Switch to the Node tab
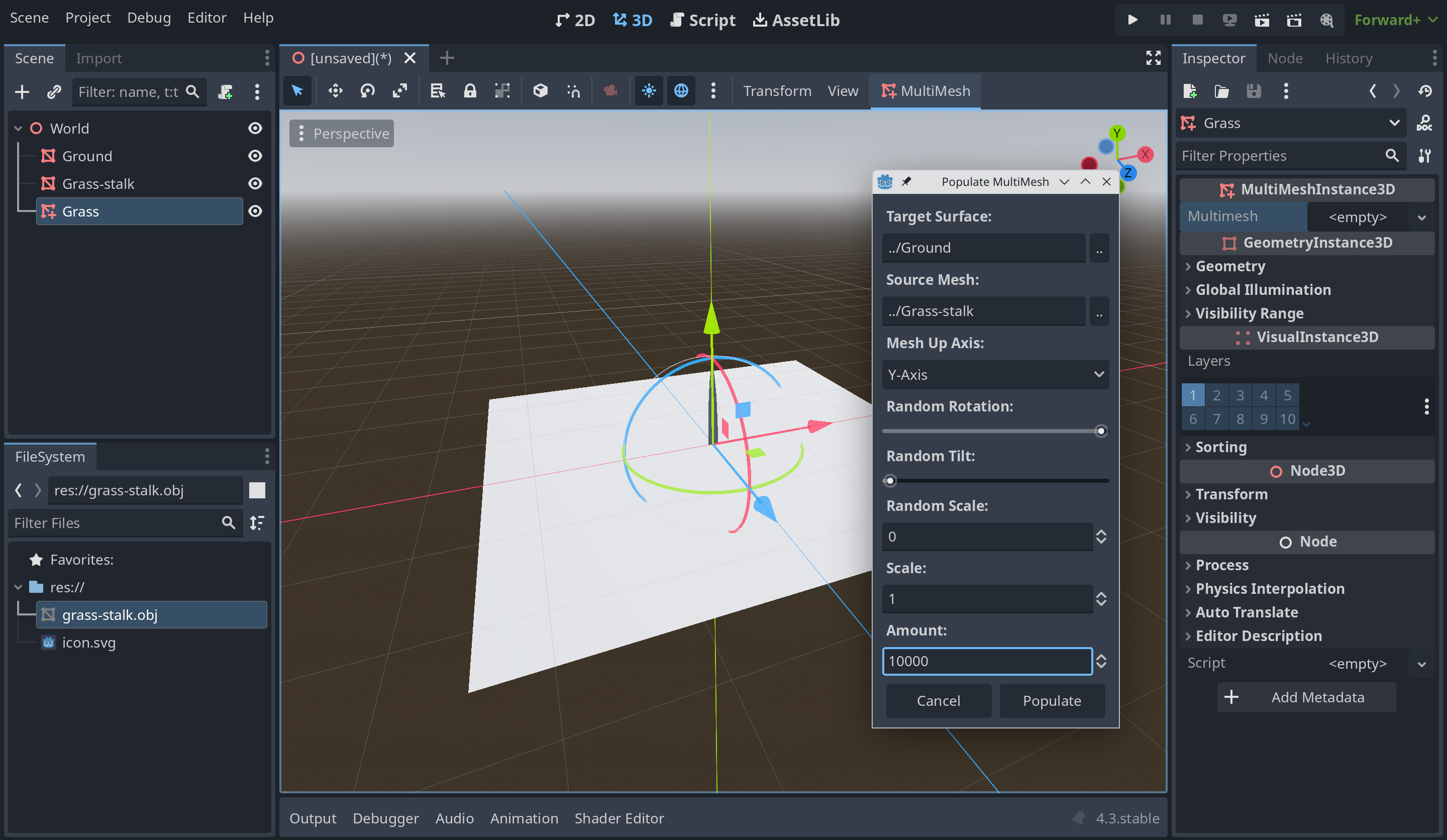Screen dimensions: 1447x840 (x=1285, y=58)
